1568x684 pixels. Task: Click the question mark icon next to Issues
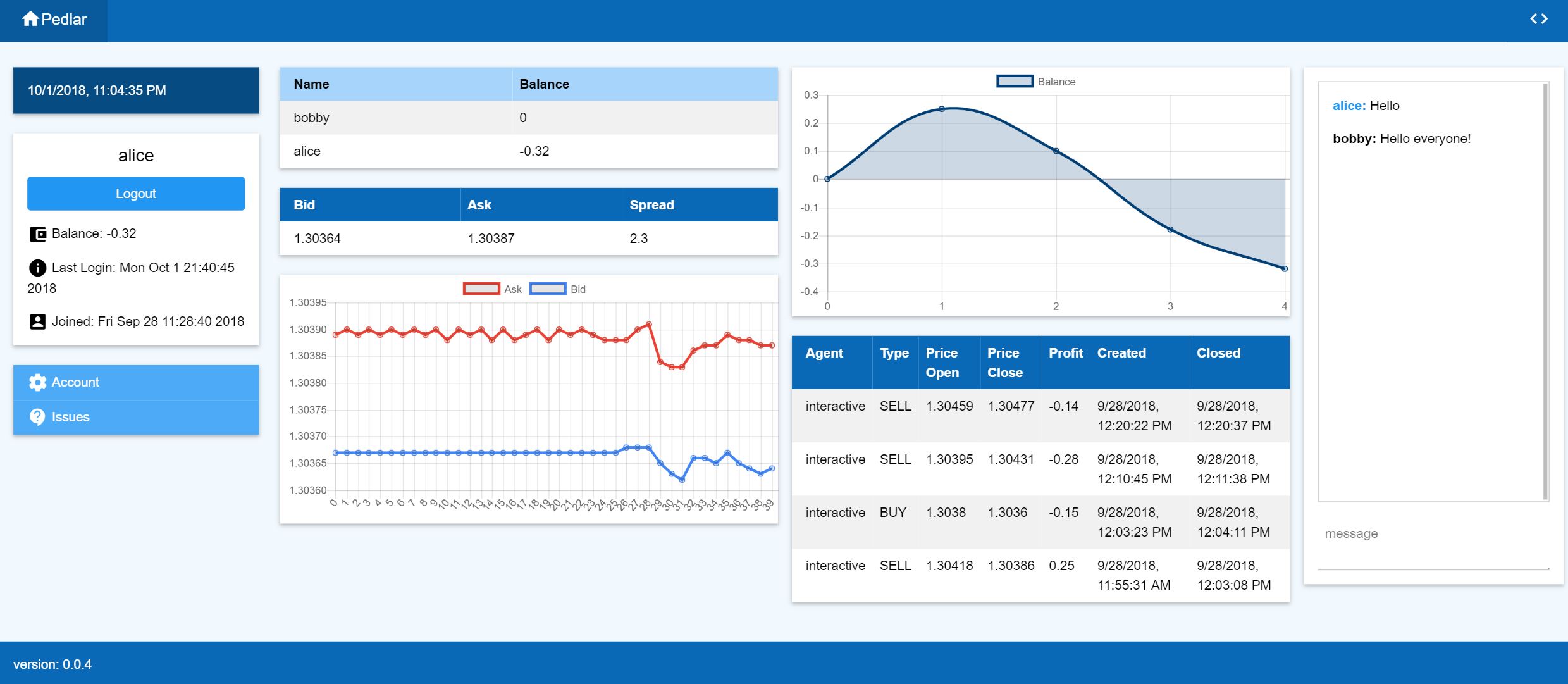coord(38,417)
